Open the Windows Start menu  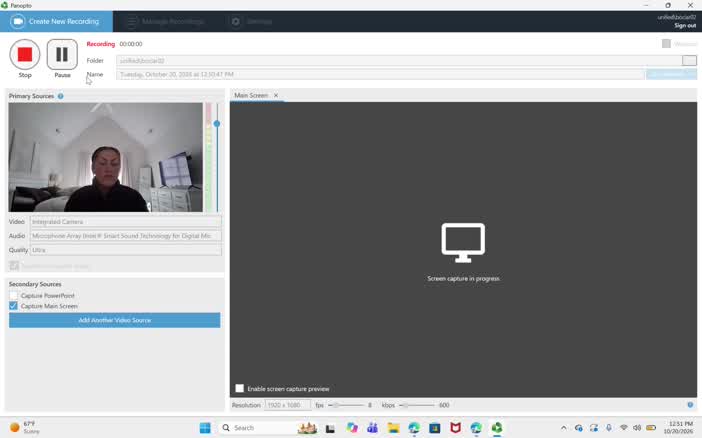click(205, 428)
